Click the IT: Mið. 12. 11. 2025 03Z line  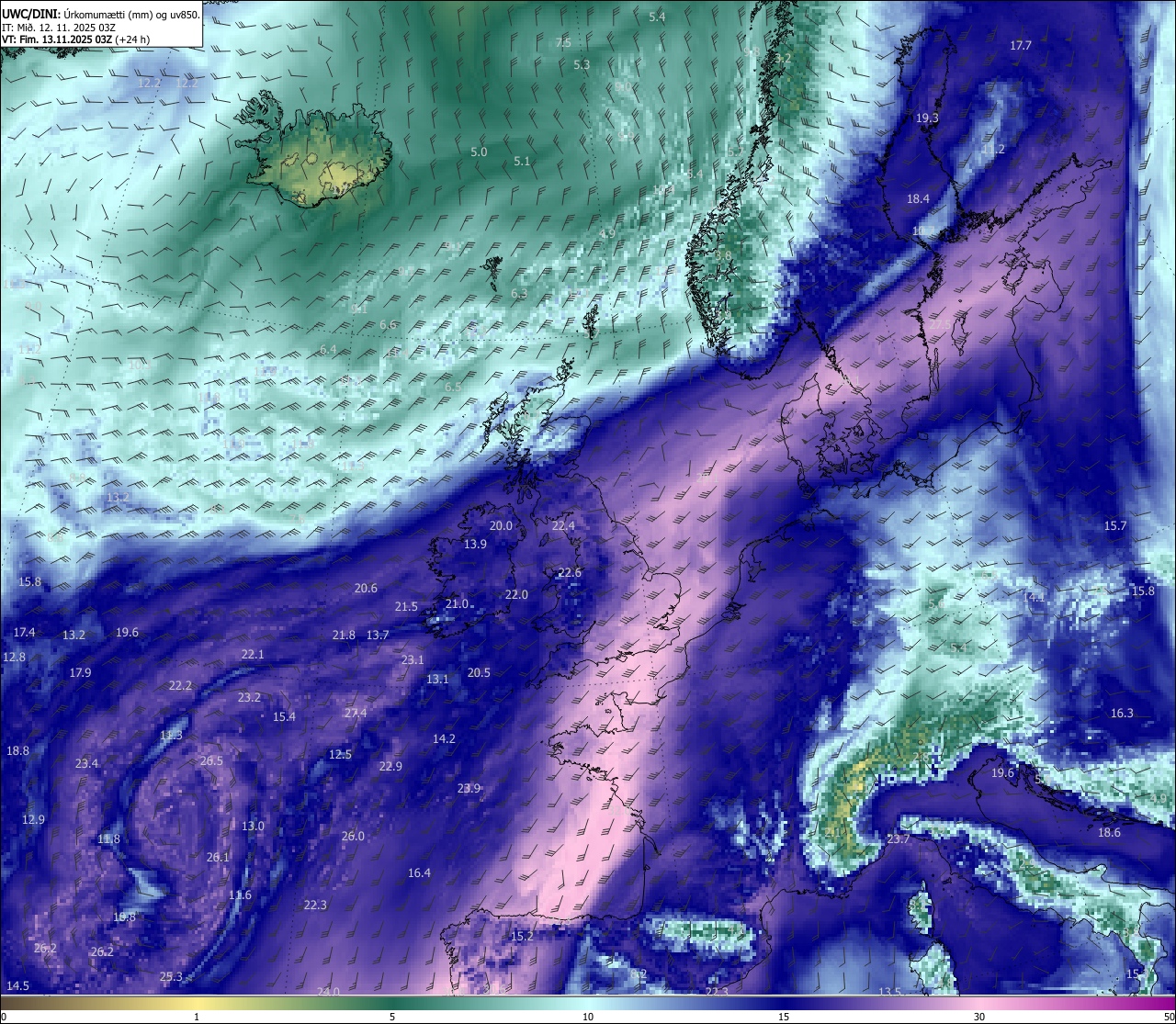[59, 28]
